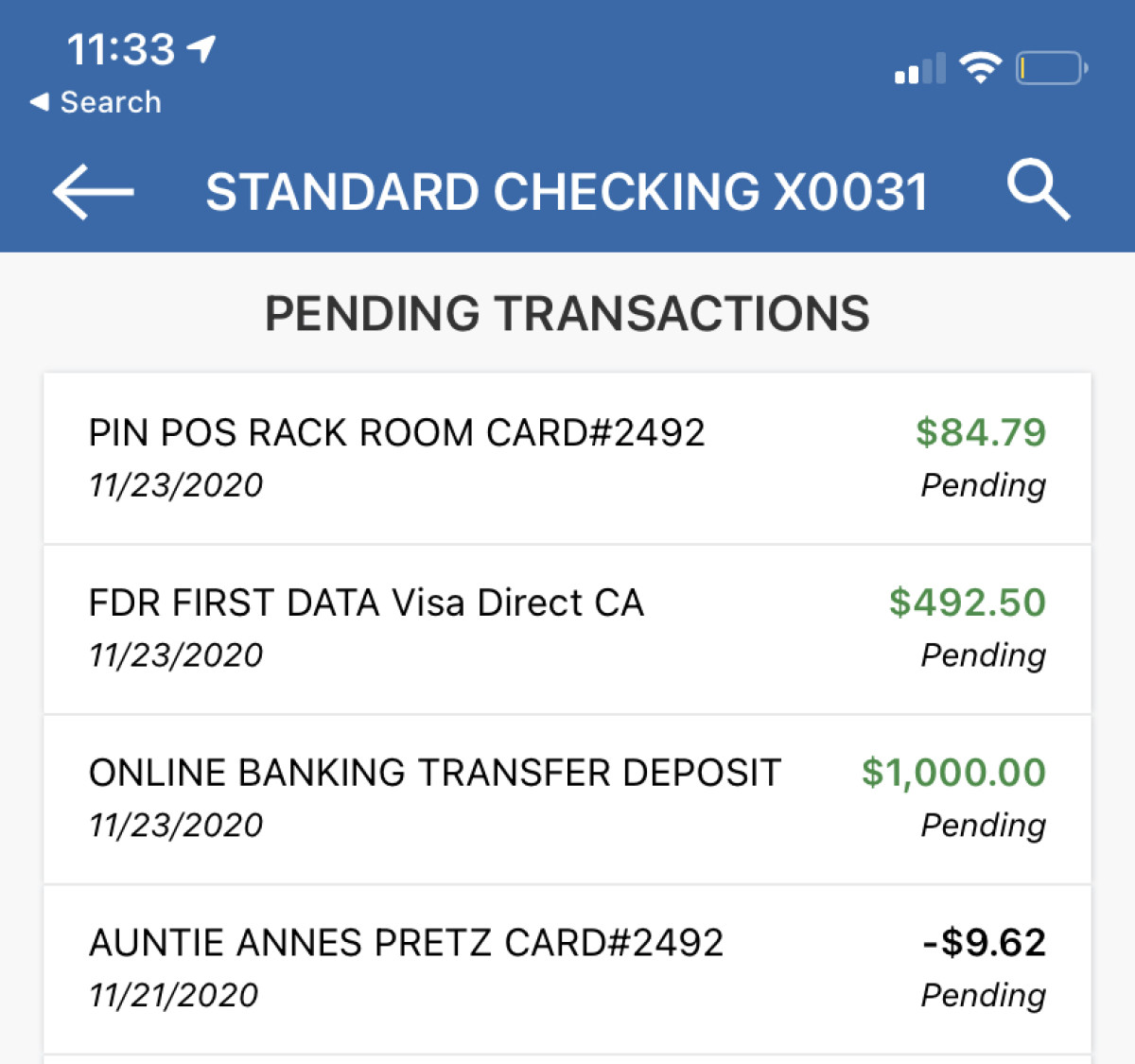Image resolution: width=1135 pixels, height=1064 pixels.
Task: Tap the location arrow next to time
Action: pyautogui.click(x=201, y=48)
